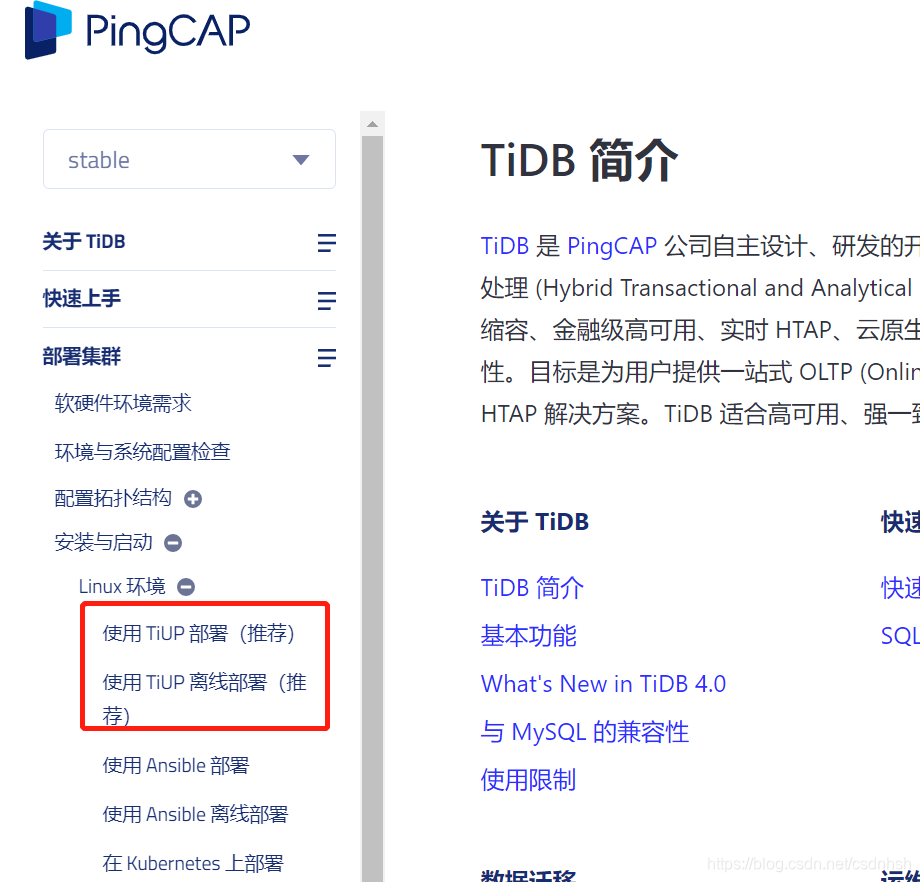Toggle the 快速上手 section menu icon
This screenshot has width=920, height=882.
(326, 300)
